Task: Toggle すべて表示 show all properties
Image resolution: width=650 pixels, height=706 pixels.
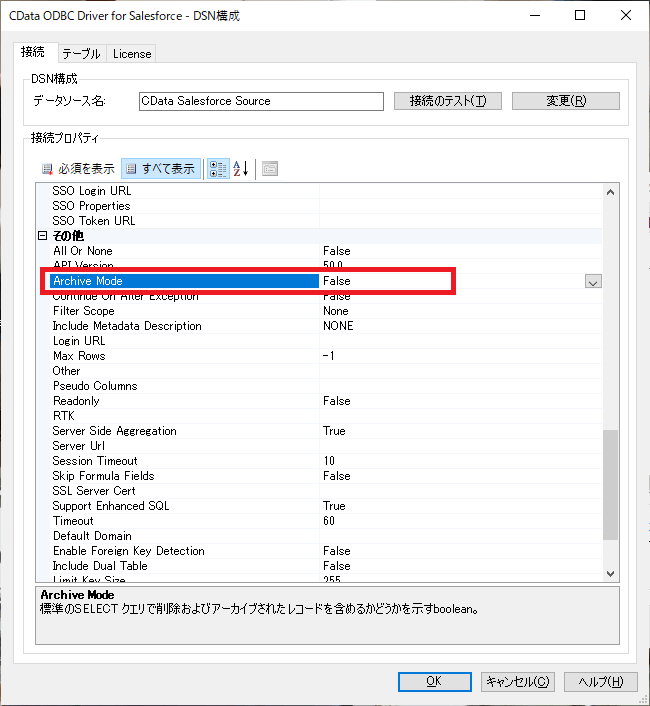Action: (161, 169)
